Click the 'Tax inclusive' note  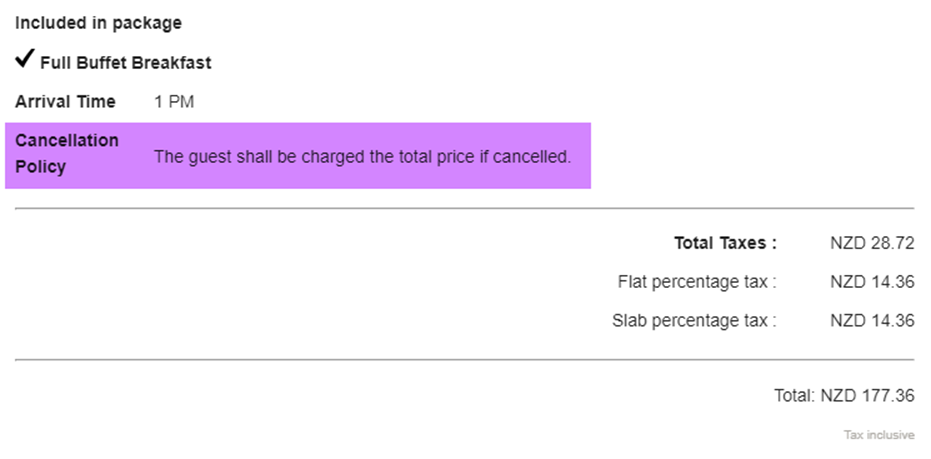(878, 436)
